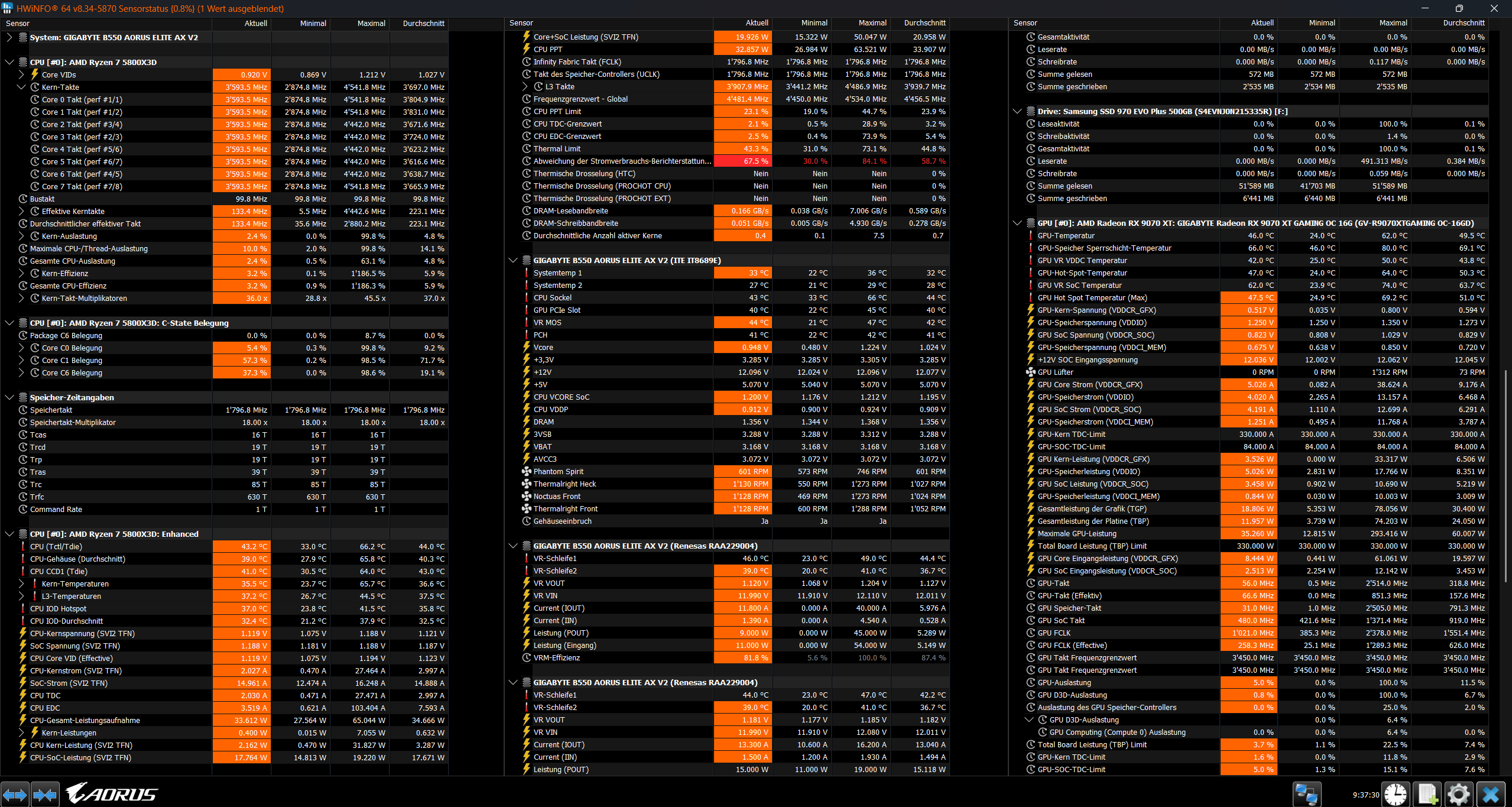Viewport: 1512px width, 807px height.
Task: Open sensor settings gear icon
Action: click(x=1458, y=795)
